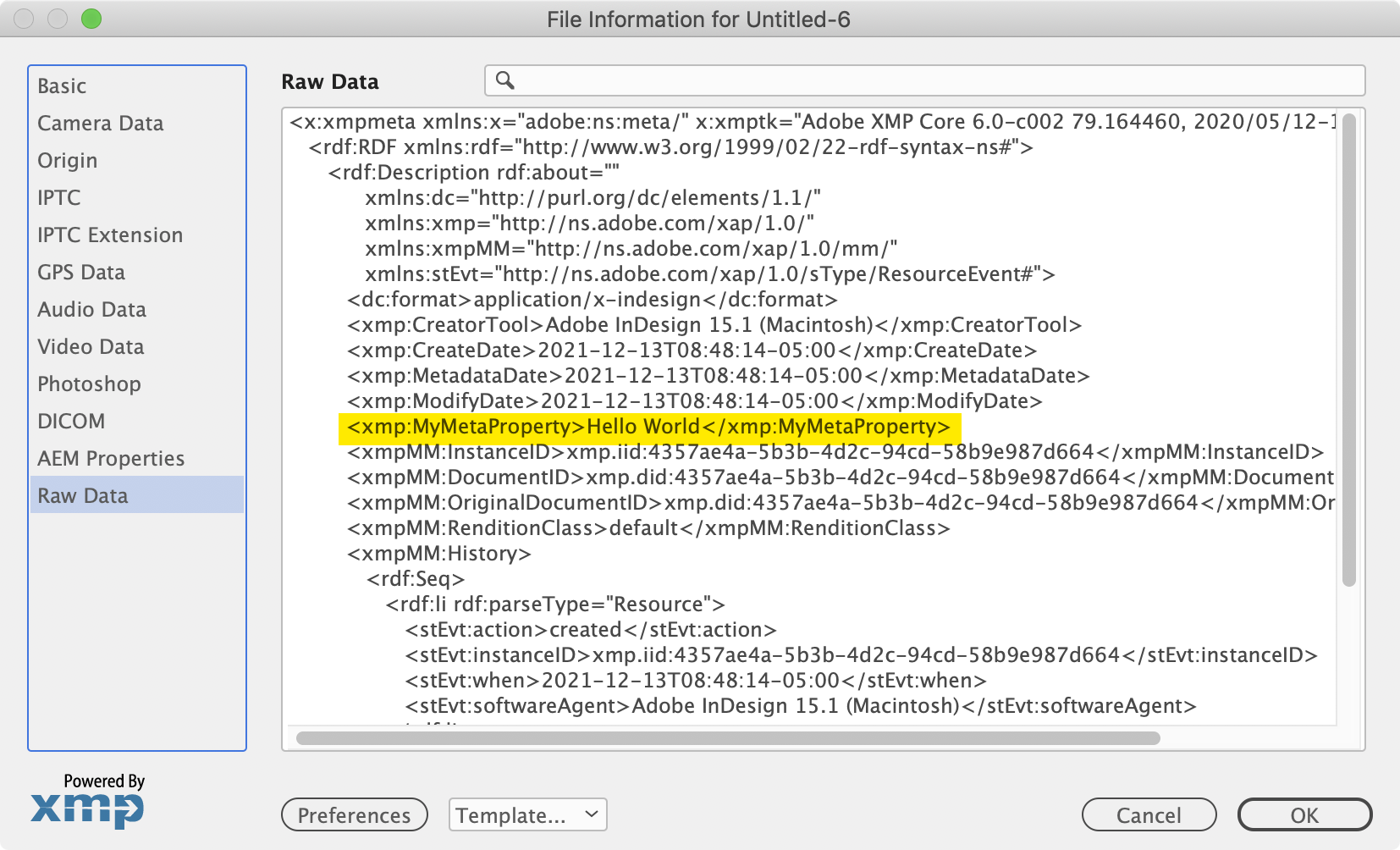Select the Basic metadata category
Viewport: 1400px width, 850px height.
61,86
